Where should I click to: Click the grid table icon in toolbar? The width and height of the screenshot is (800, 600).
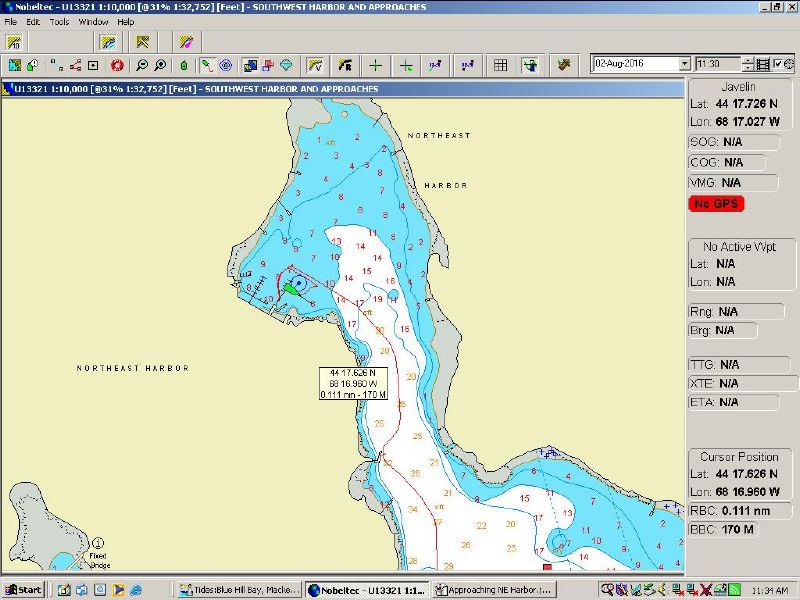pyautogui.click(x=501, y=65)
